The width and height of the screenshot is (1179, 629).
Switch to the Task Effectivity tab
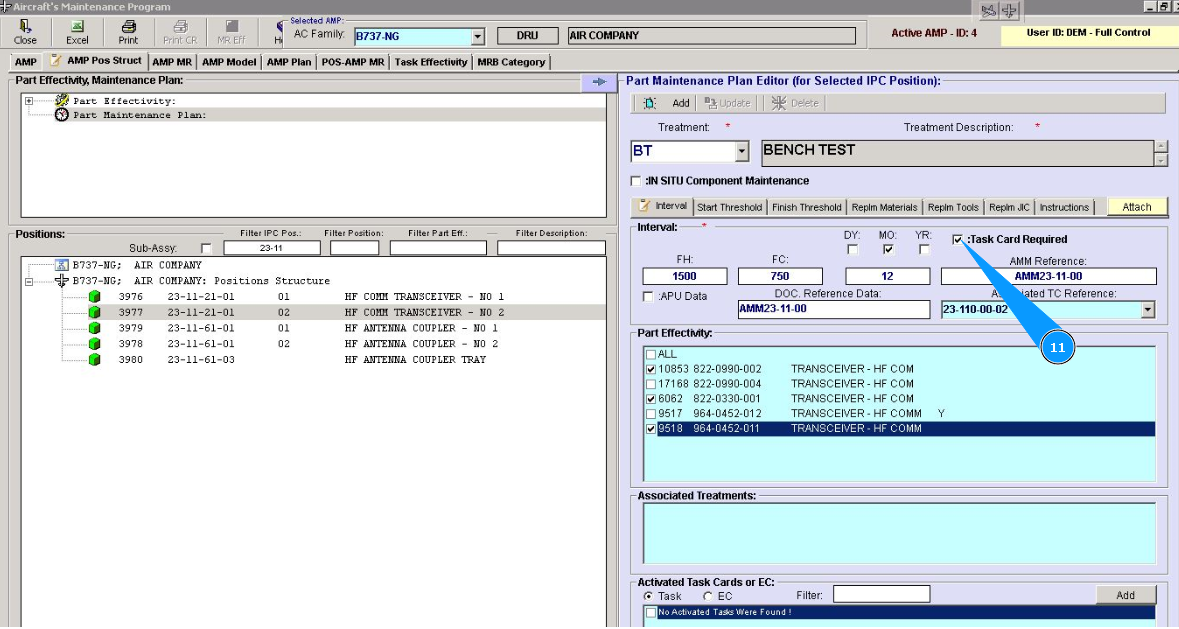click(431, 62)
